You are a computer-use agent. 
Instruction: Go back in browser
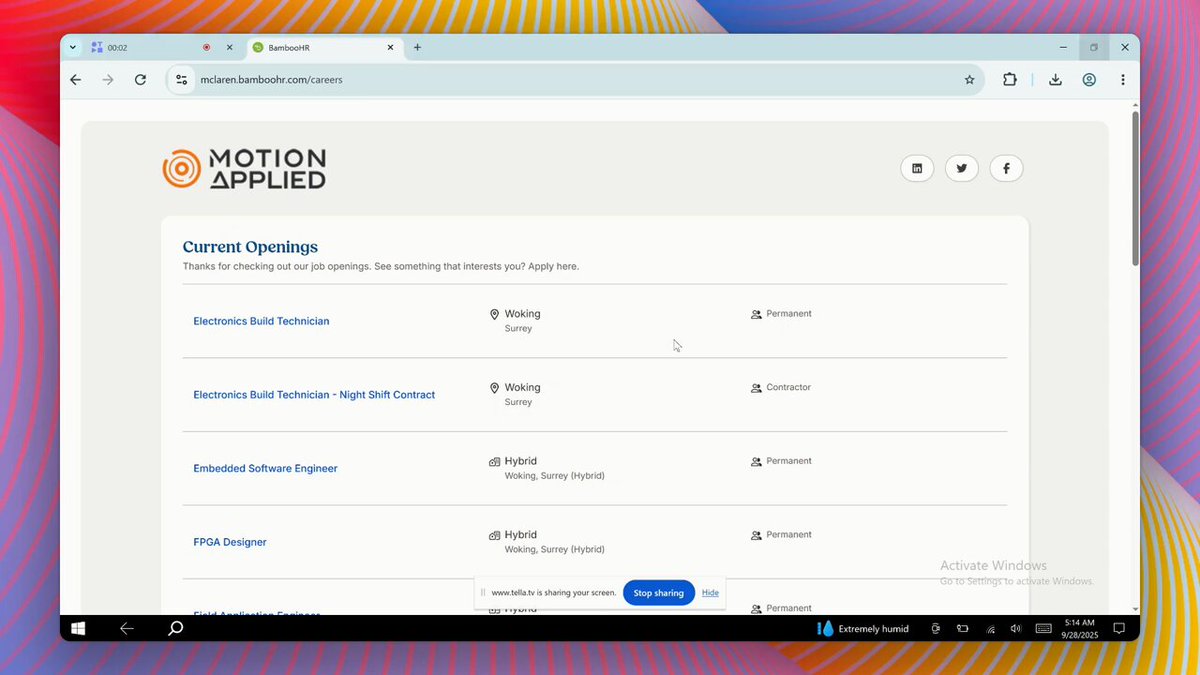click(x=76, y=80)
